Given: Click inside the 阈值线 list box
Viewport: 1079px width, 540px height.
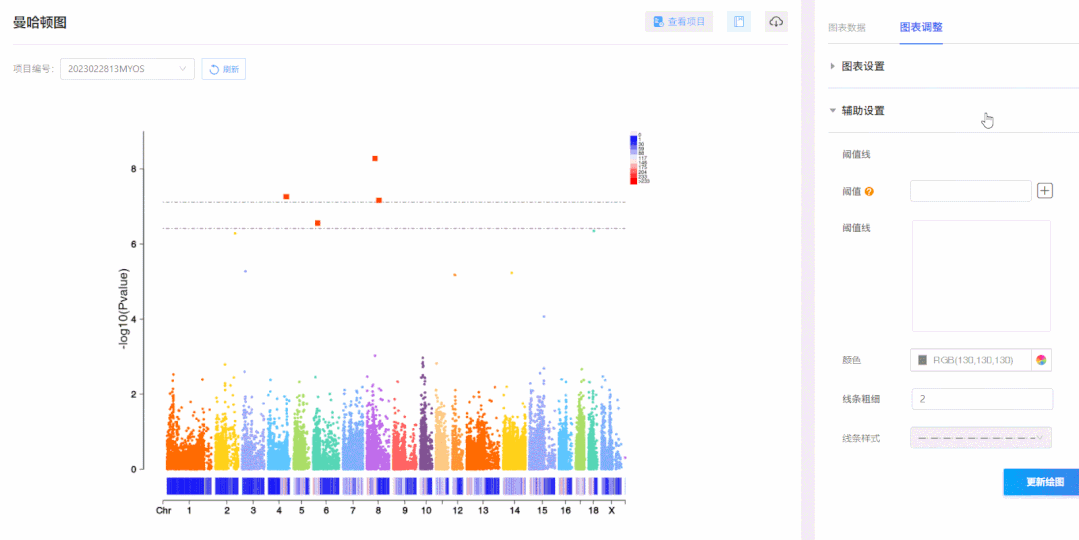Looking at the screenshot, I should (981, 276).
